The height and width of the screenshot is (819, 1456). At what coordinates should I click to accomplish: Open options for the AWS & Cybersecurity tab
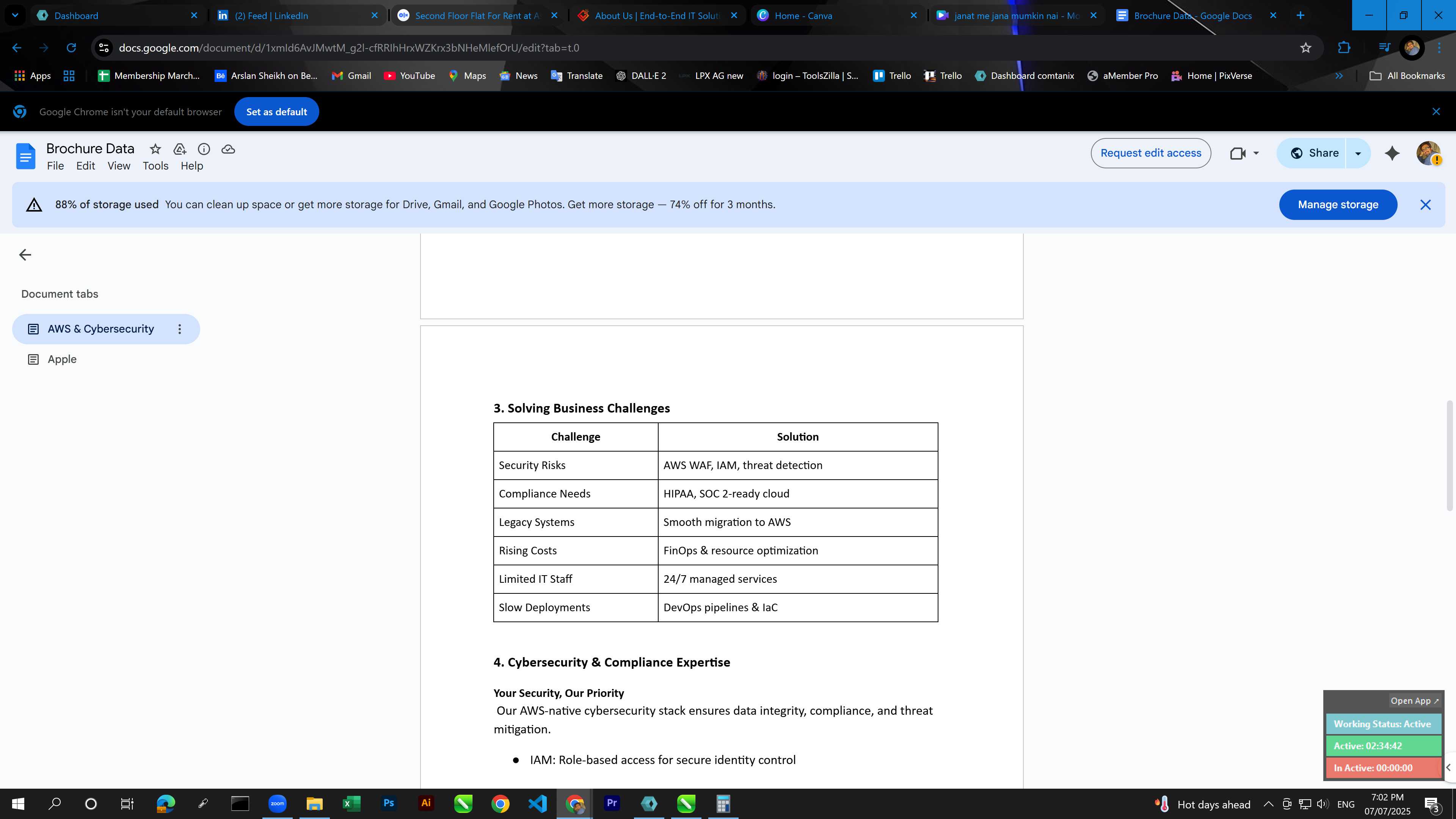coord(180,329)
